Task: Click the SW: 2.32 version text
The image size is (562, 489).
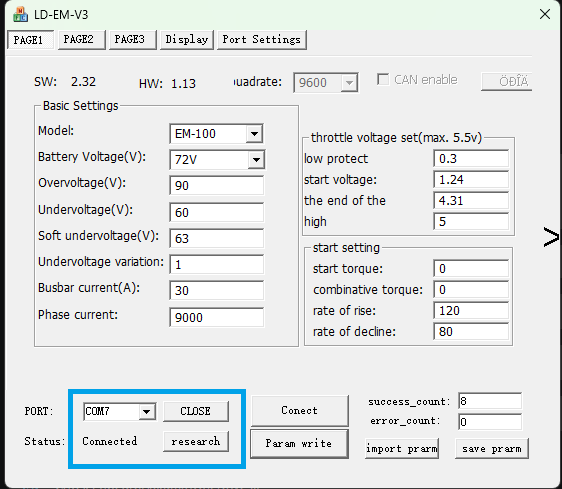Action: (x=65, y=82)
